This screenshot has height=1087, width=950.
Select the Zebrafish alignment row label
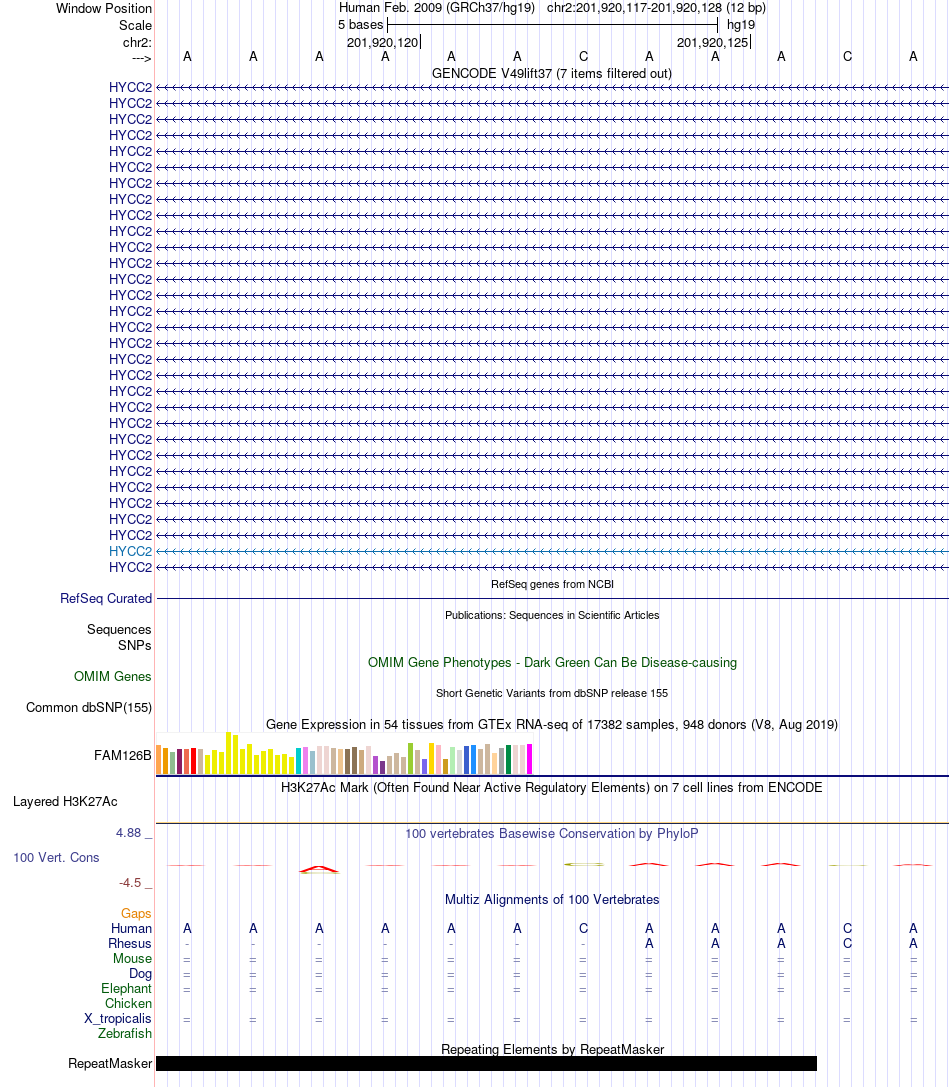[125, 1034]
